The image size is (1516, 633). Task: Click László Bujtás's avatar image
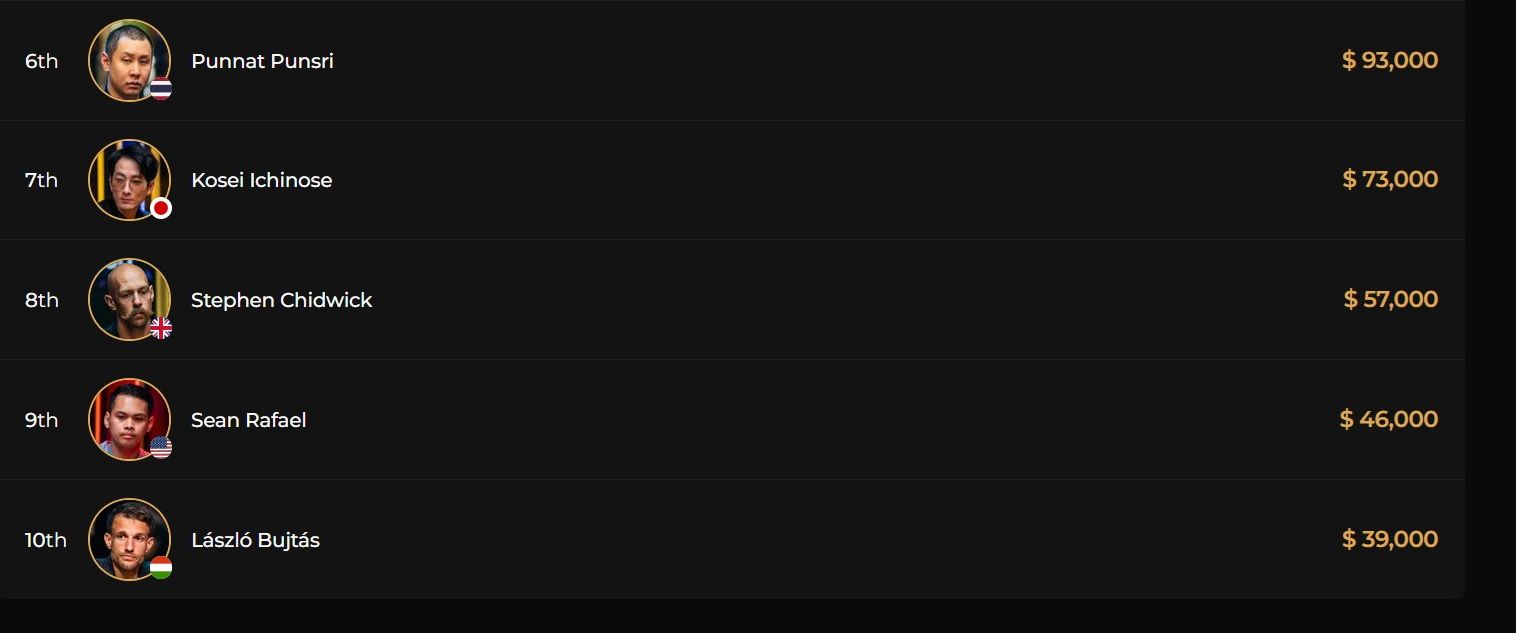[129, 539]
